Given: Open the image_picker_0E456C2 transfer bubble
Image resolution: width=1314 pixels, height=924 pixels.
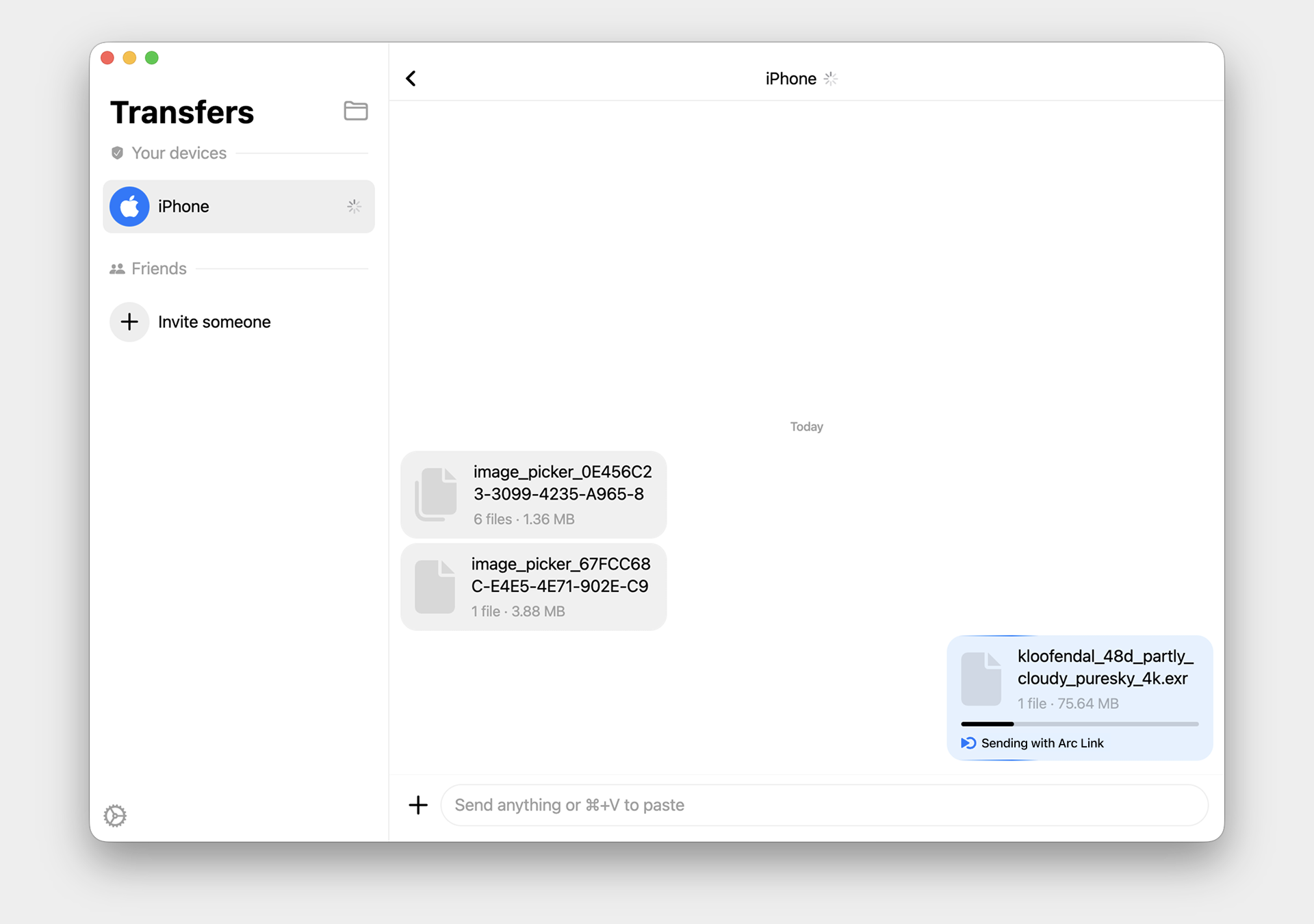Looking at the screenshot, I should [x=534, y=494].
